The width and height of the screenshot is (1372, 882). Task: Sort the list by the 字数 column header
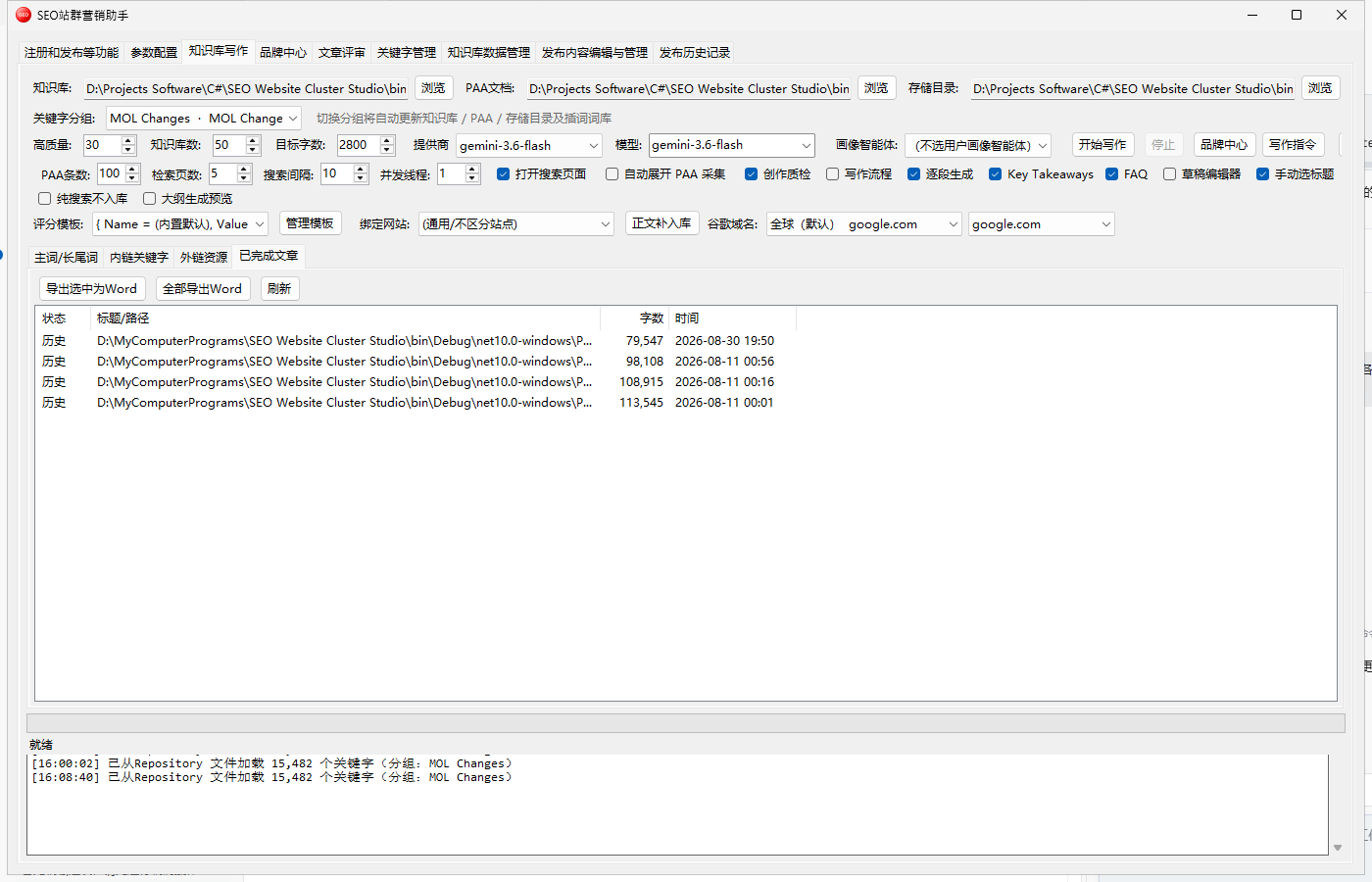635,318
